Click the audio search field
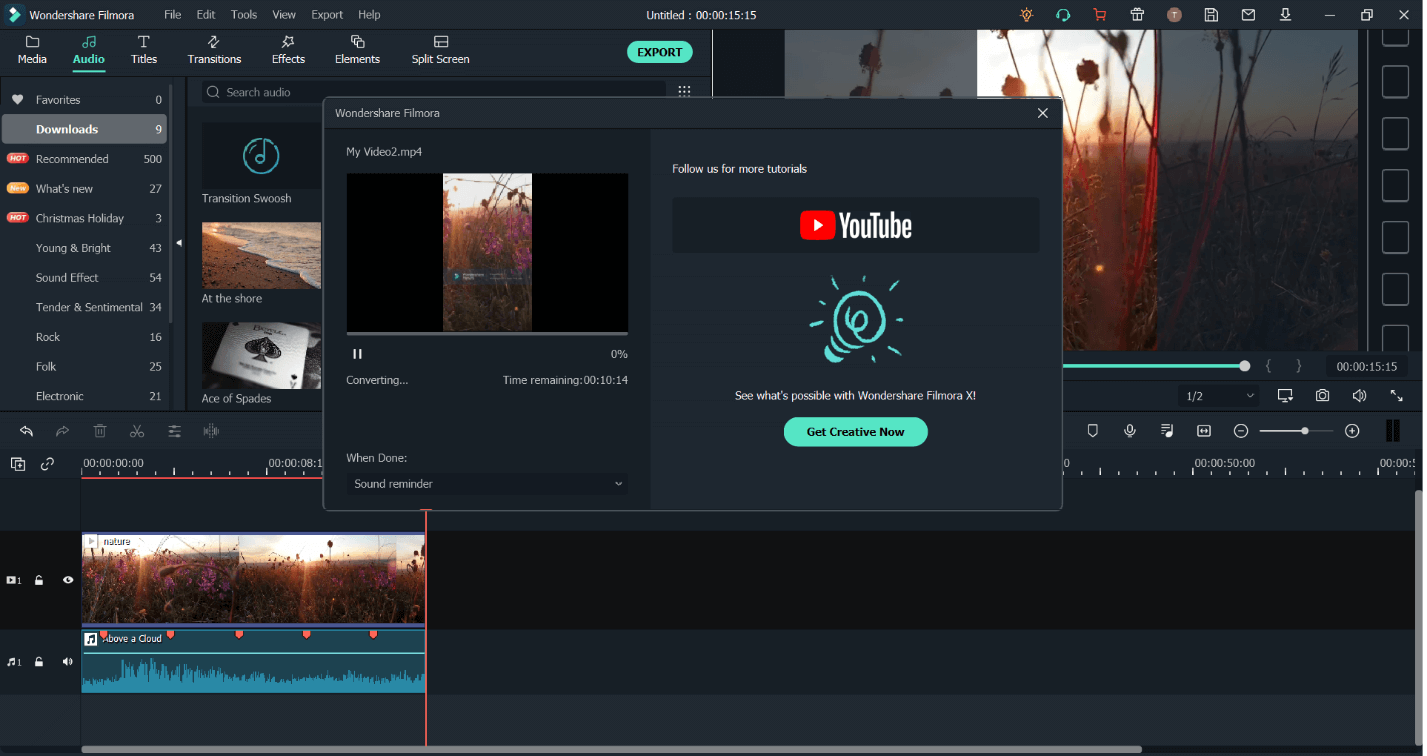Viewport: 1427px width, 756px height. 434,92
